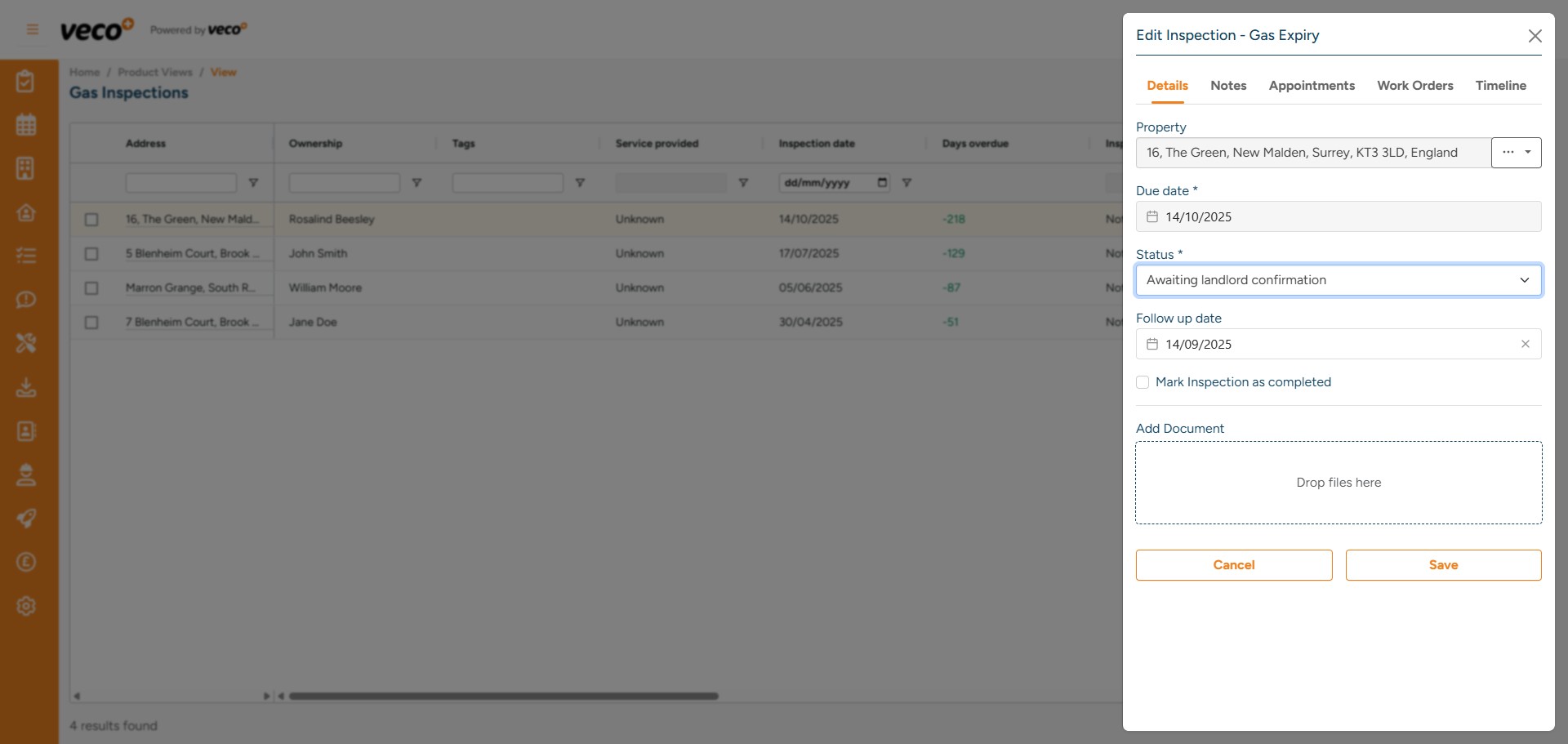Open the pound currency sidebar icon
The image size is (1568, 744).
(x=26, y=562)
